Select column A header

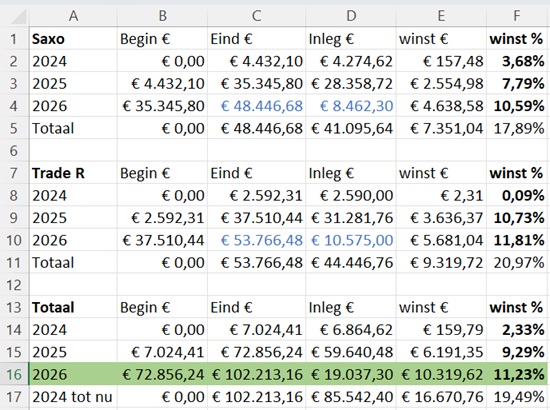click(x=73, y=16)
